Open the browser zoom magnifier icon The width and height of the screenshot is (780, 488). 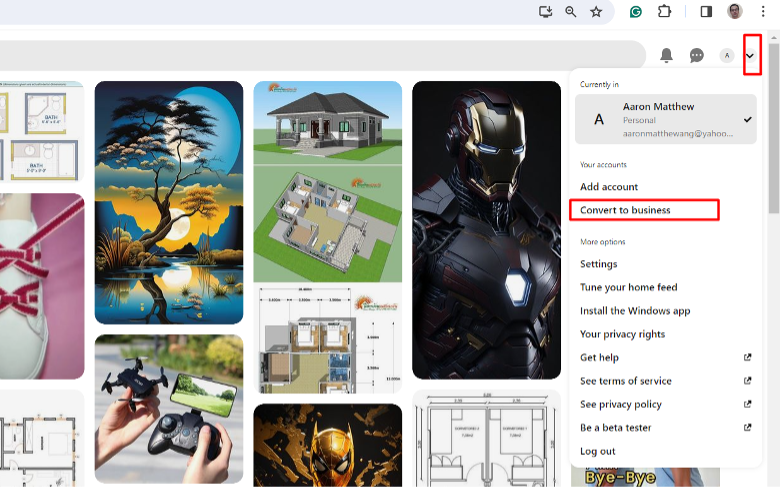tap(571, 11)
